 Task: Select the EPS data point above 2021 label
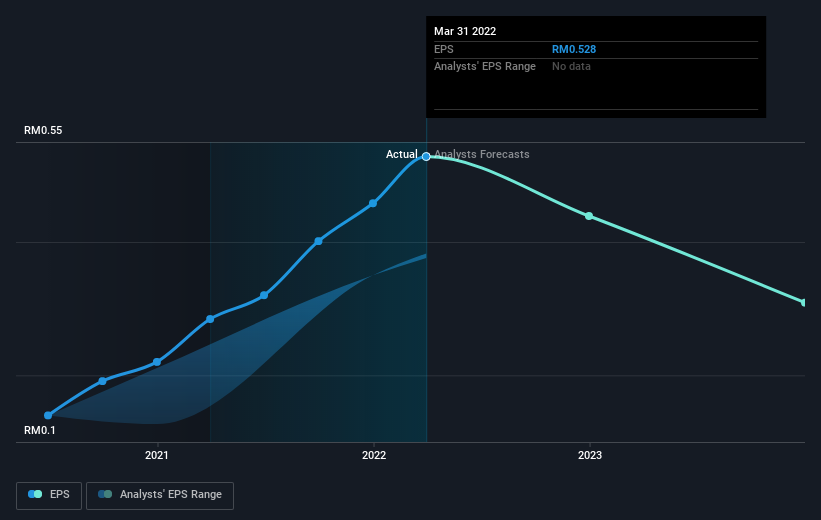point(157,362)
